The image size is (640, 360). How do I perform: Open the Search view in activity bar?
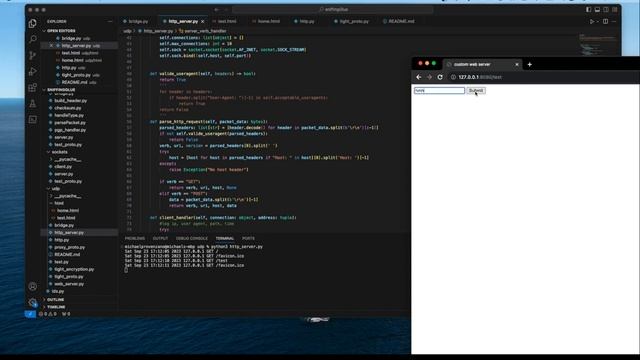33,39
